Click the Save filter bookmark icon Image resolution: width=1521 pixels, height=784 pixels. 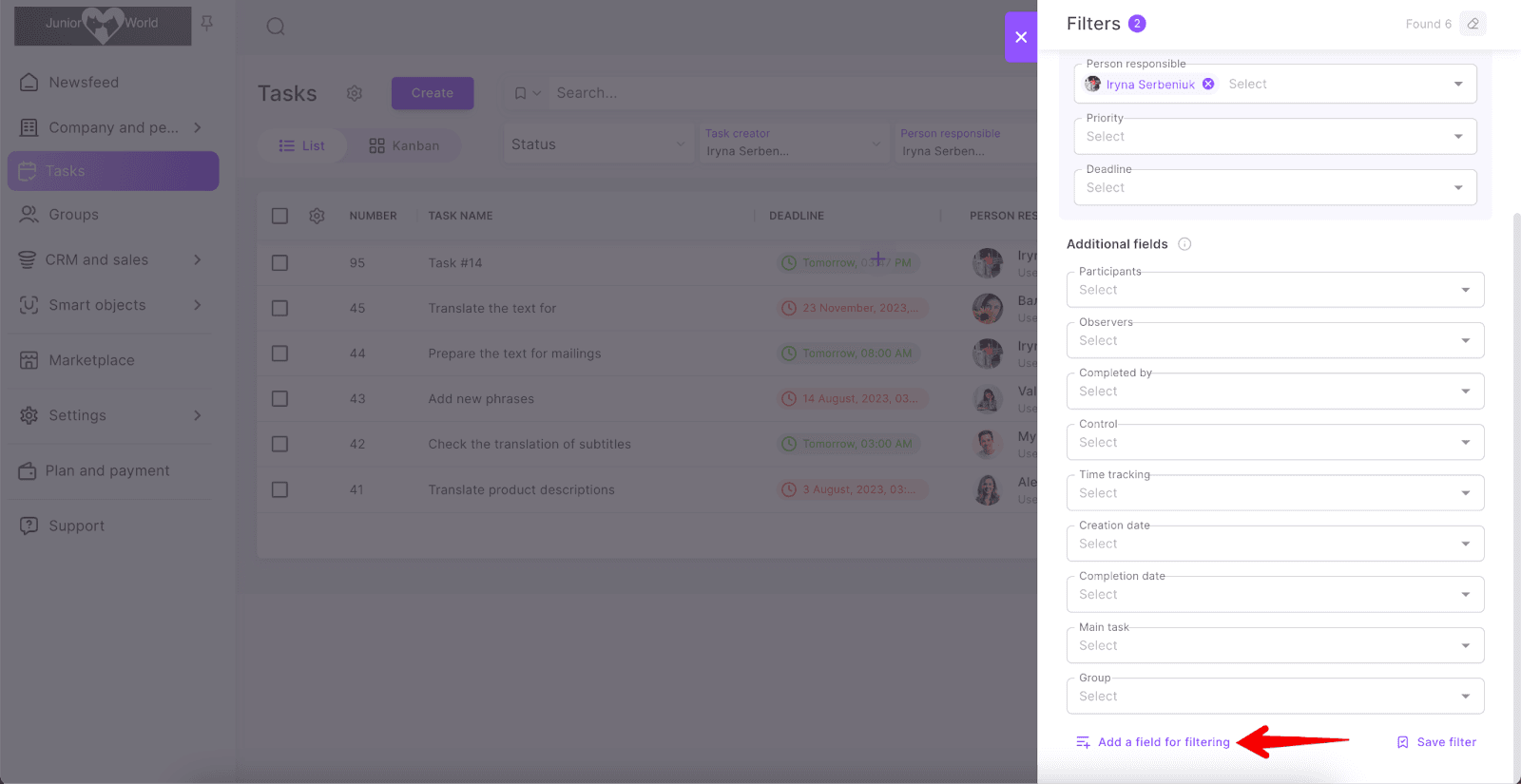point(1403,742)
